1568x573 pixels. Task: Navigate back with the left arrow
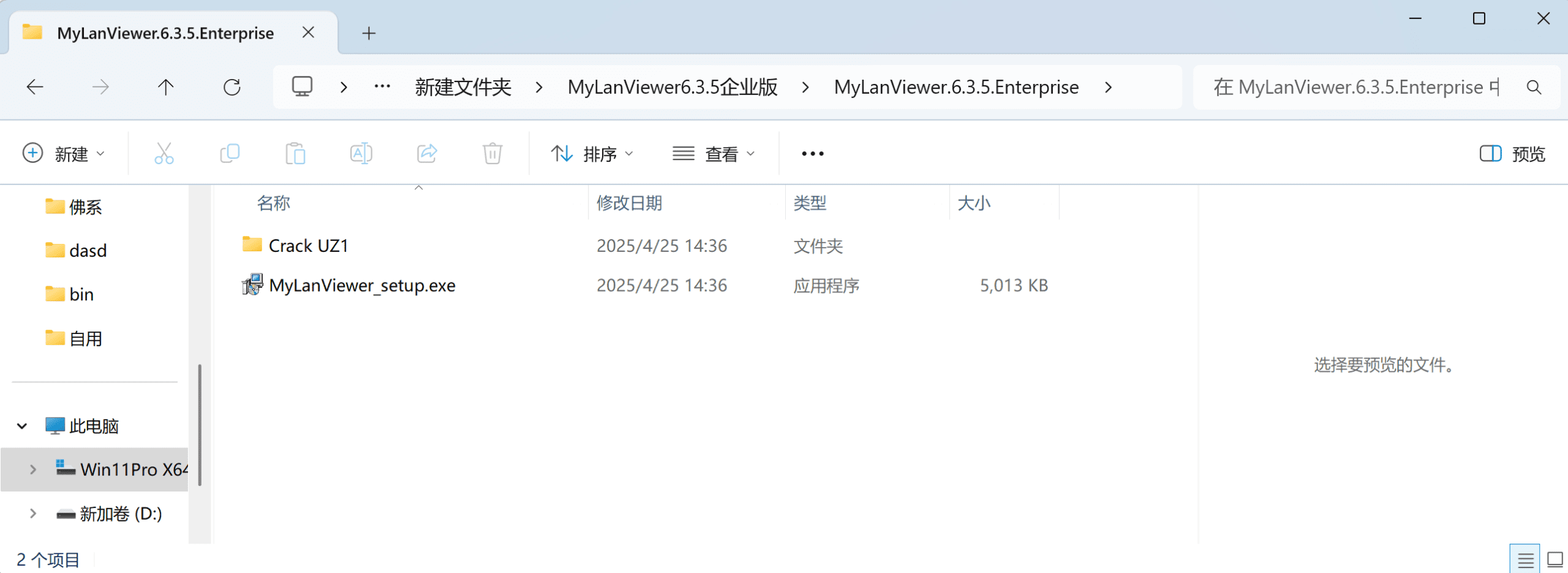click(x=35, y=87)
